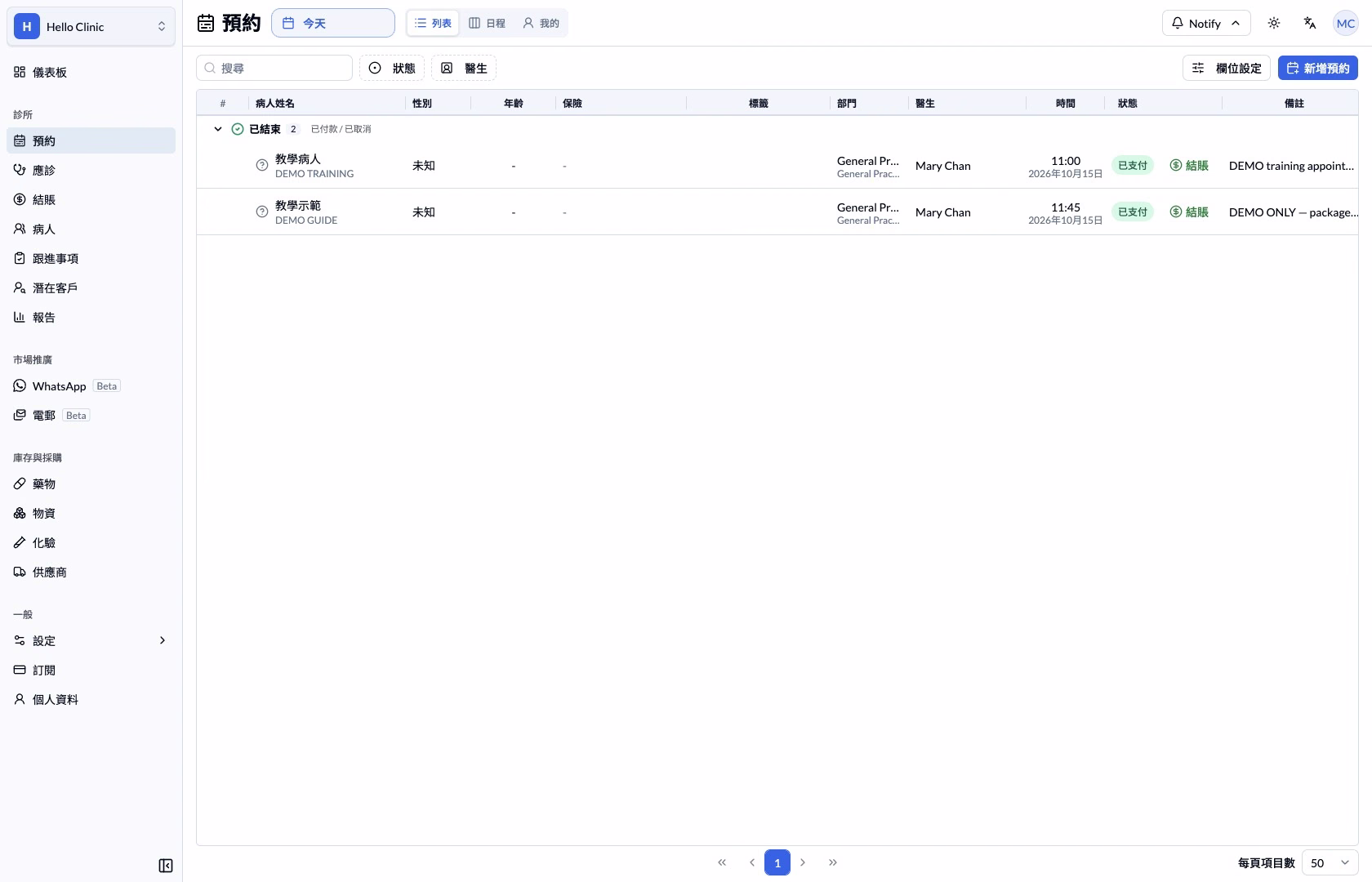This screenshot has height=882, width=1372.
Task: Collapse 已結束 group chevron
Action: 218,129
